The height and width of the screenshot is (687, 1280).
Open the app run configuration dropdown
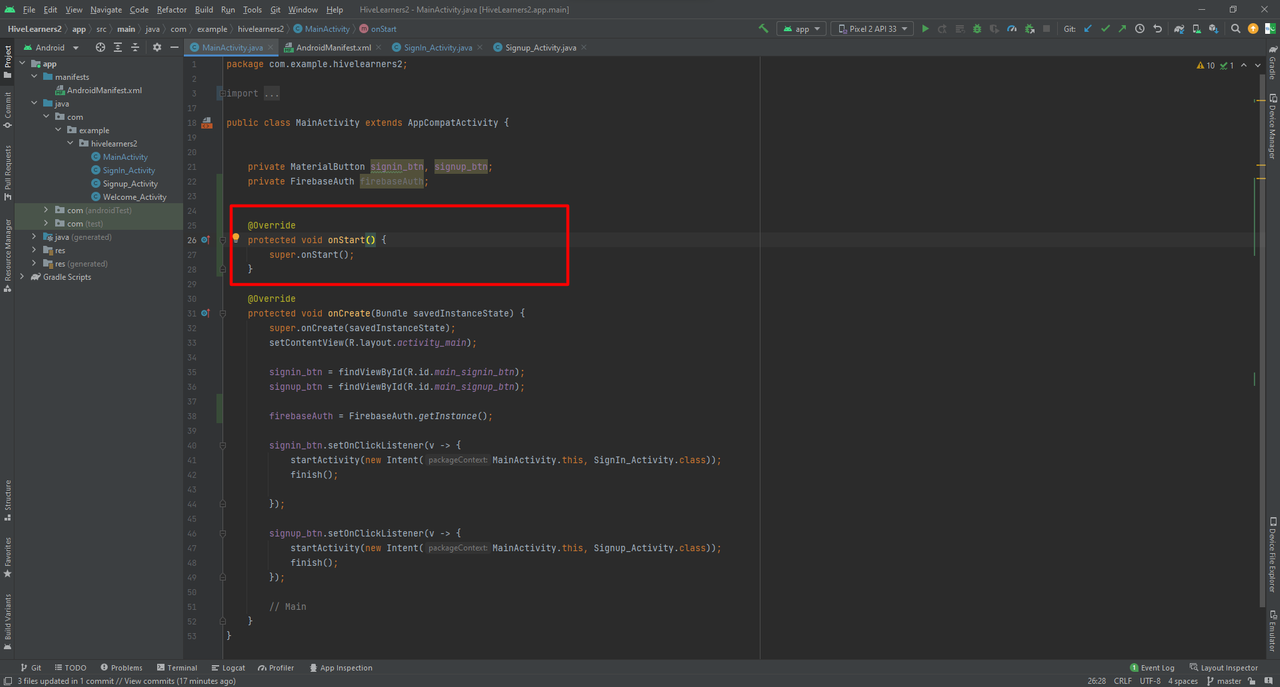click(803, 29)
